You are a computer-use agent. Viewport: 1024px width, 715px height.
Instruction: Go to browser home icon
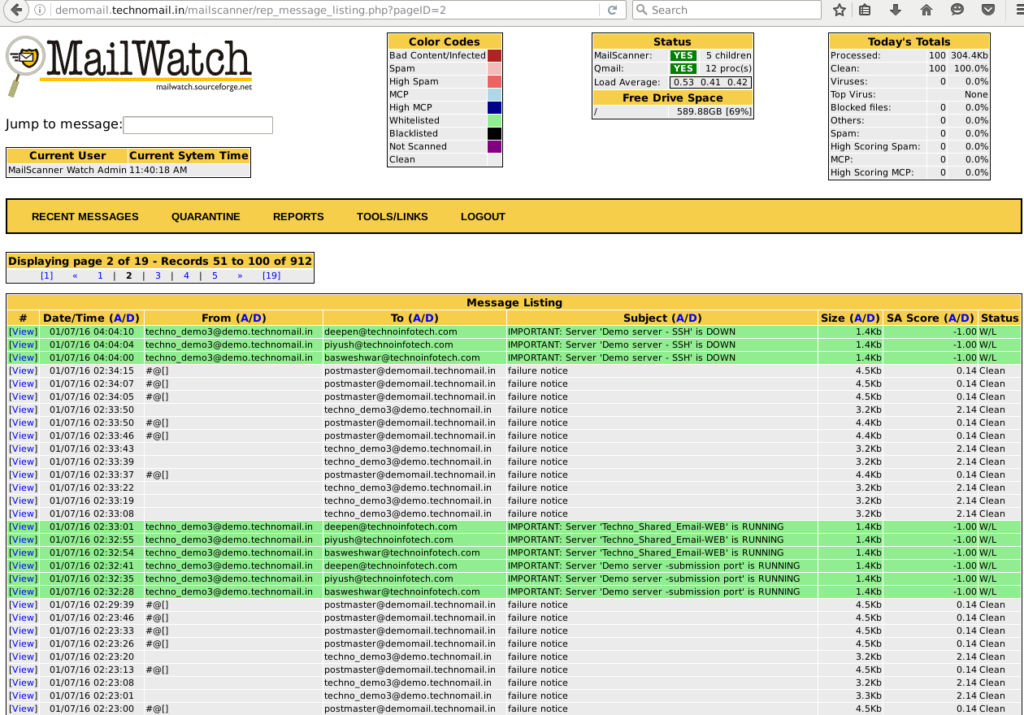coord(926,10)
